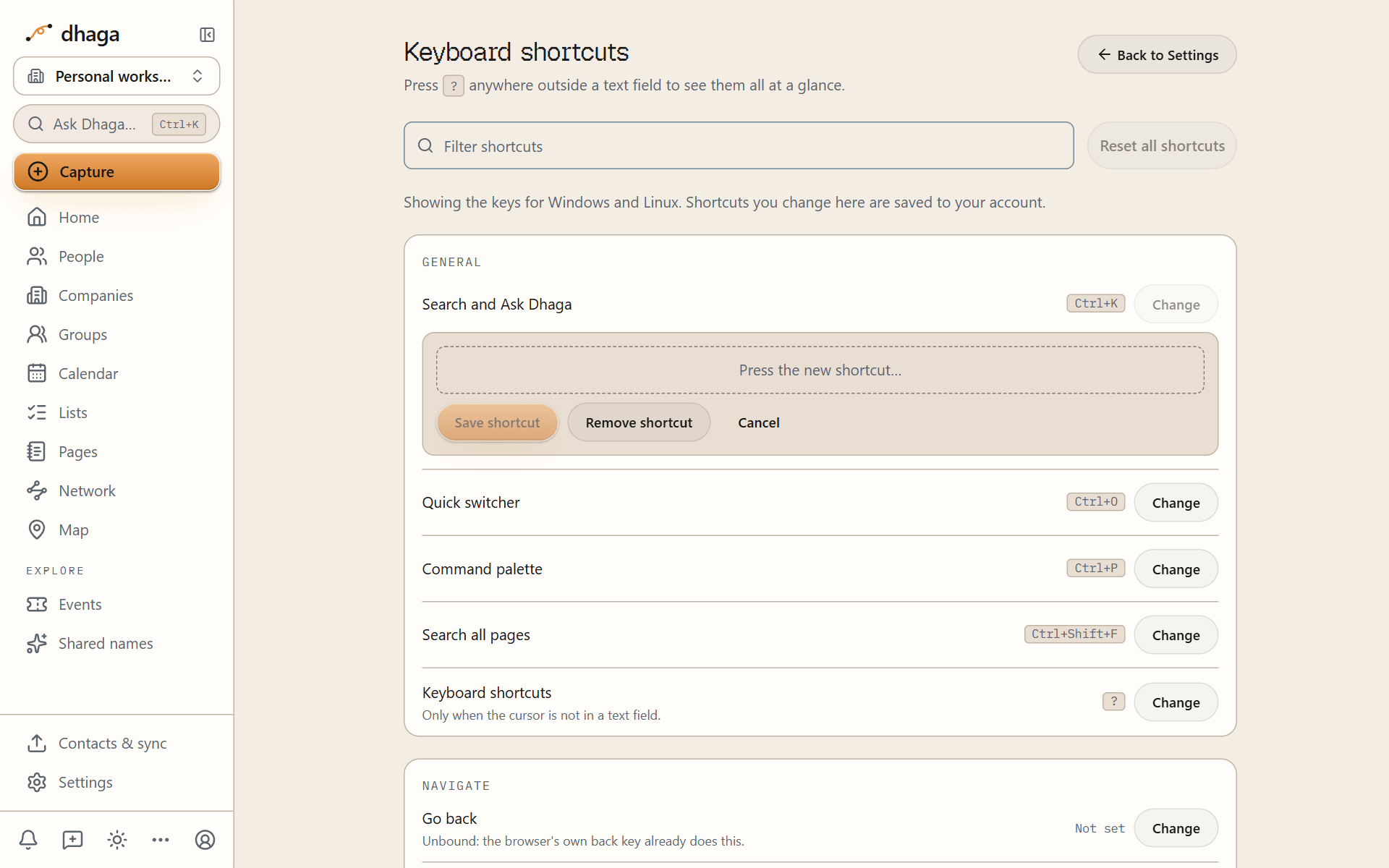Change the Keyboard shortcuts shortcut
Viewport: 1389px width, 868px height.
tap(1176, 702)
